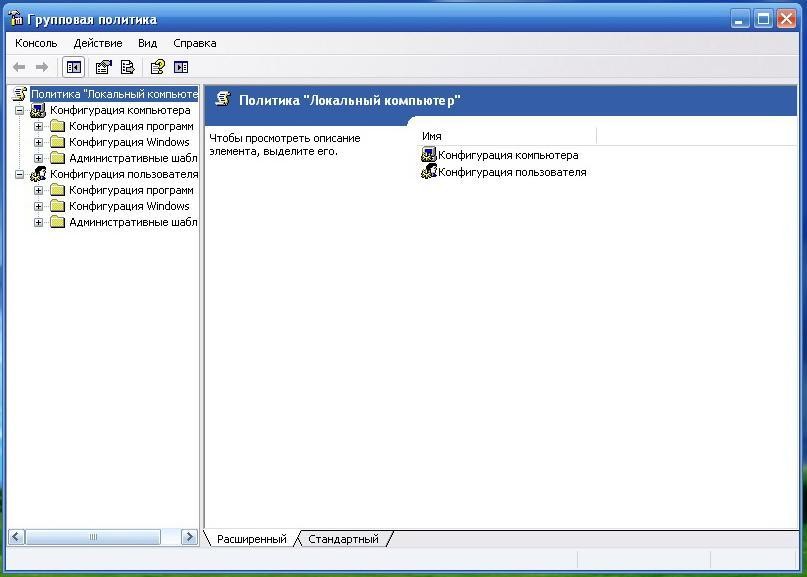Click folder icon of user Конфигурация программ
Viewport: 807px width, 577px height.
tap(57, 190)
